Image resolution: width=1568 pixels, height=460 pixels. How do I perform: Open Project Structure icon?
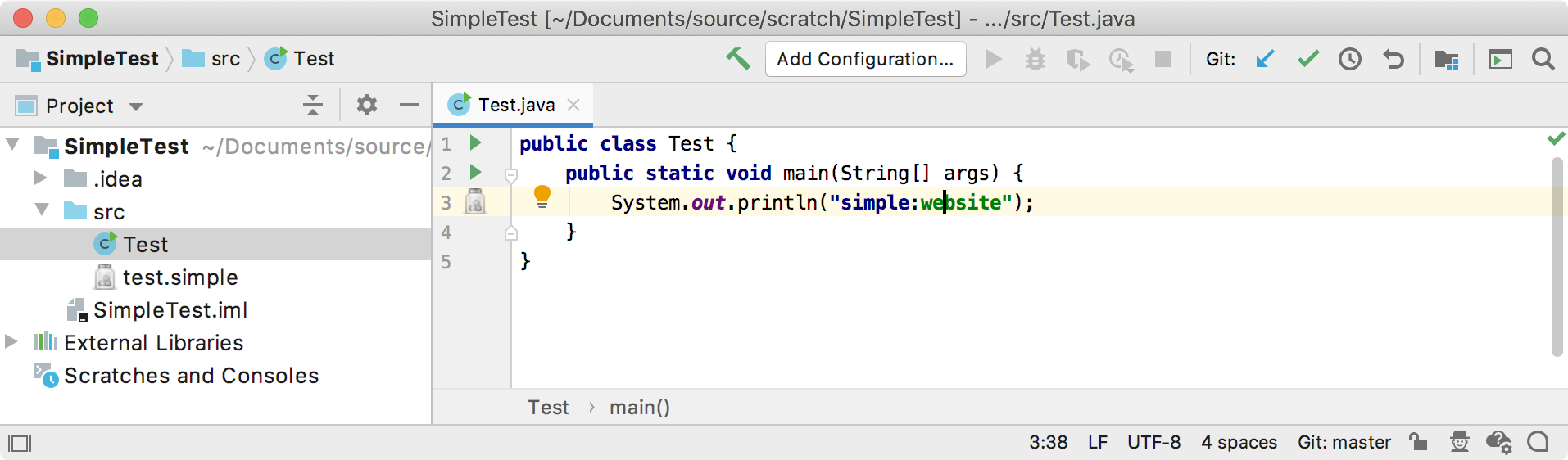pos(1447,60)
